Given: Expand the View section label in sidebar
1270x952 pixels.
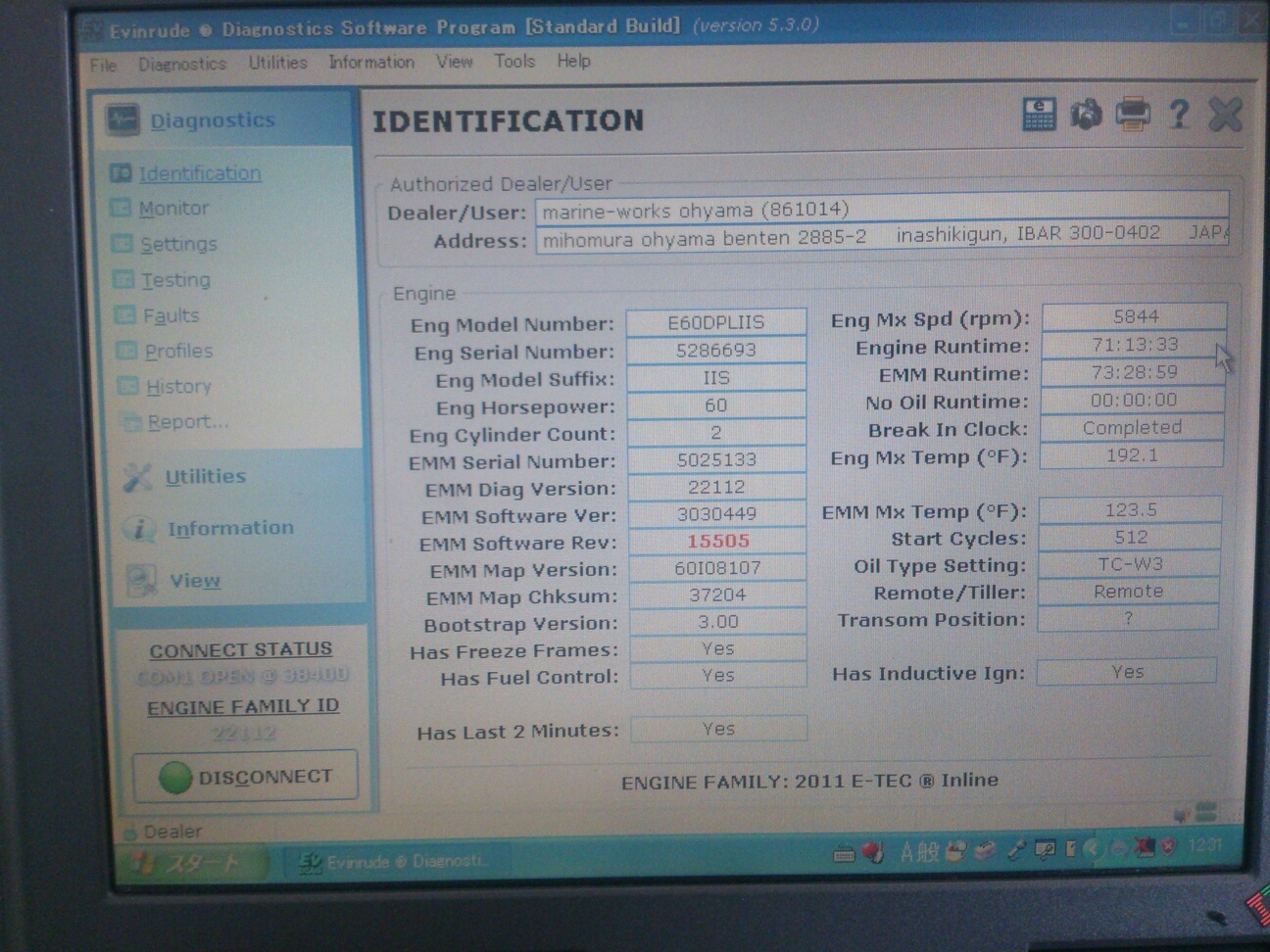Looking at the screenshot, I should point(195,581).
